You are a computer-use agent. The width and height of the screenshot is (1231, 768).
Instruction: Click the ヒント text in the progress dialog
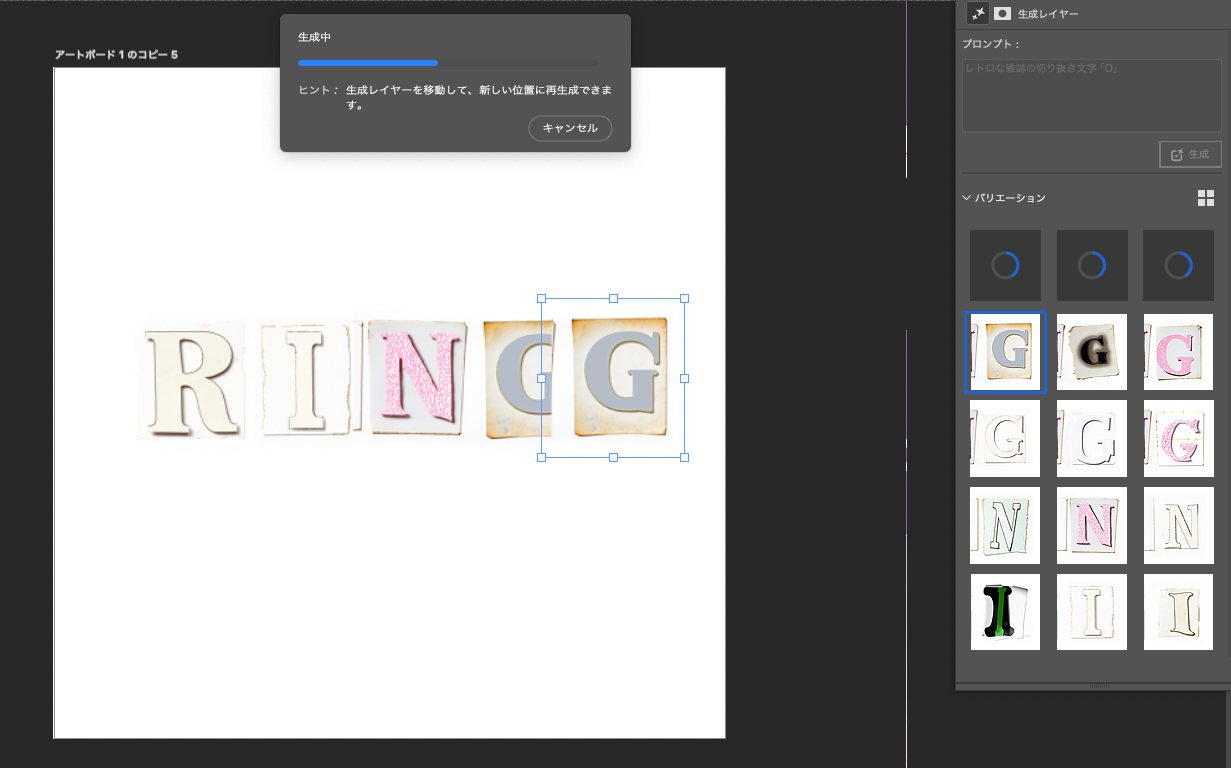(x=318, y=90)
